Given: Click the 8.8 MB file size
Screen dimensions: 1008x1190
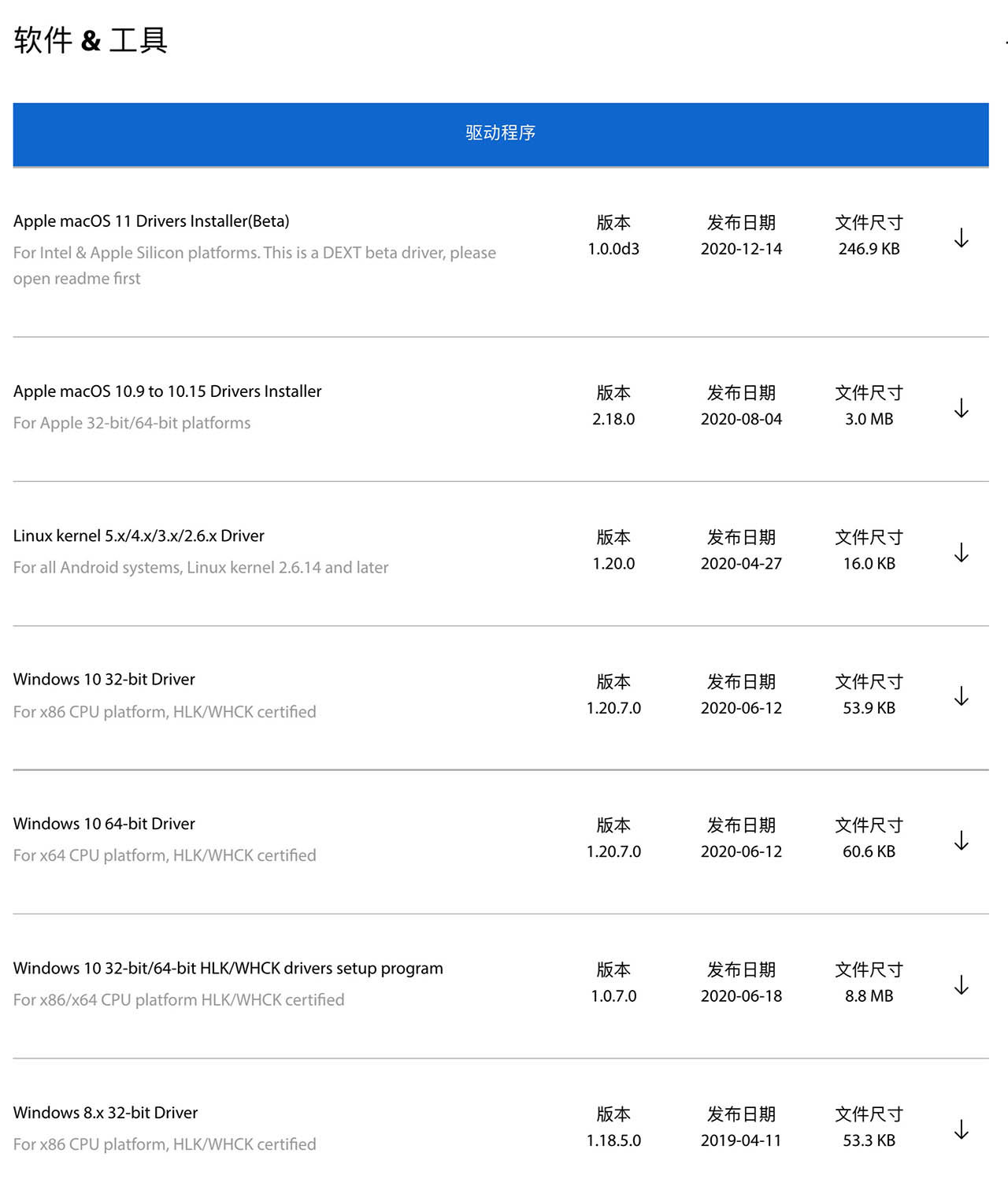Looking at the screenshot, I should pos(869,996).
